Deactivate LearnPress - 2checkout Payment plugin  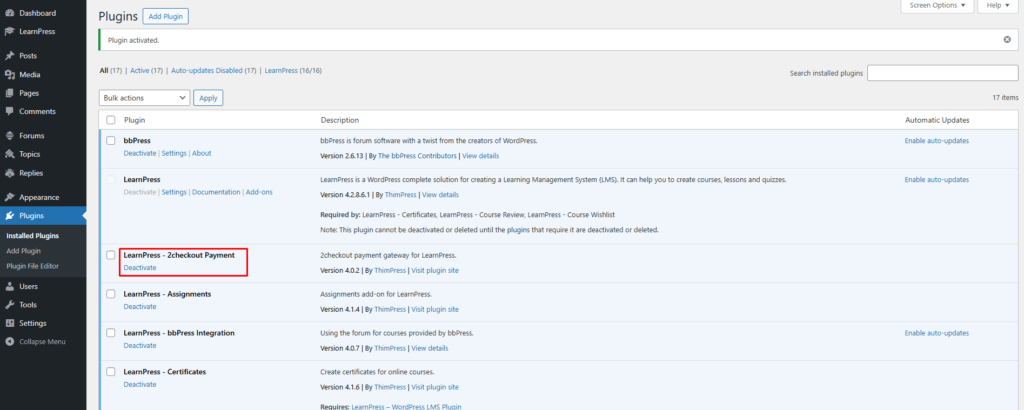coord(140,268)
